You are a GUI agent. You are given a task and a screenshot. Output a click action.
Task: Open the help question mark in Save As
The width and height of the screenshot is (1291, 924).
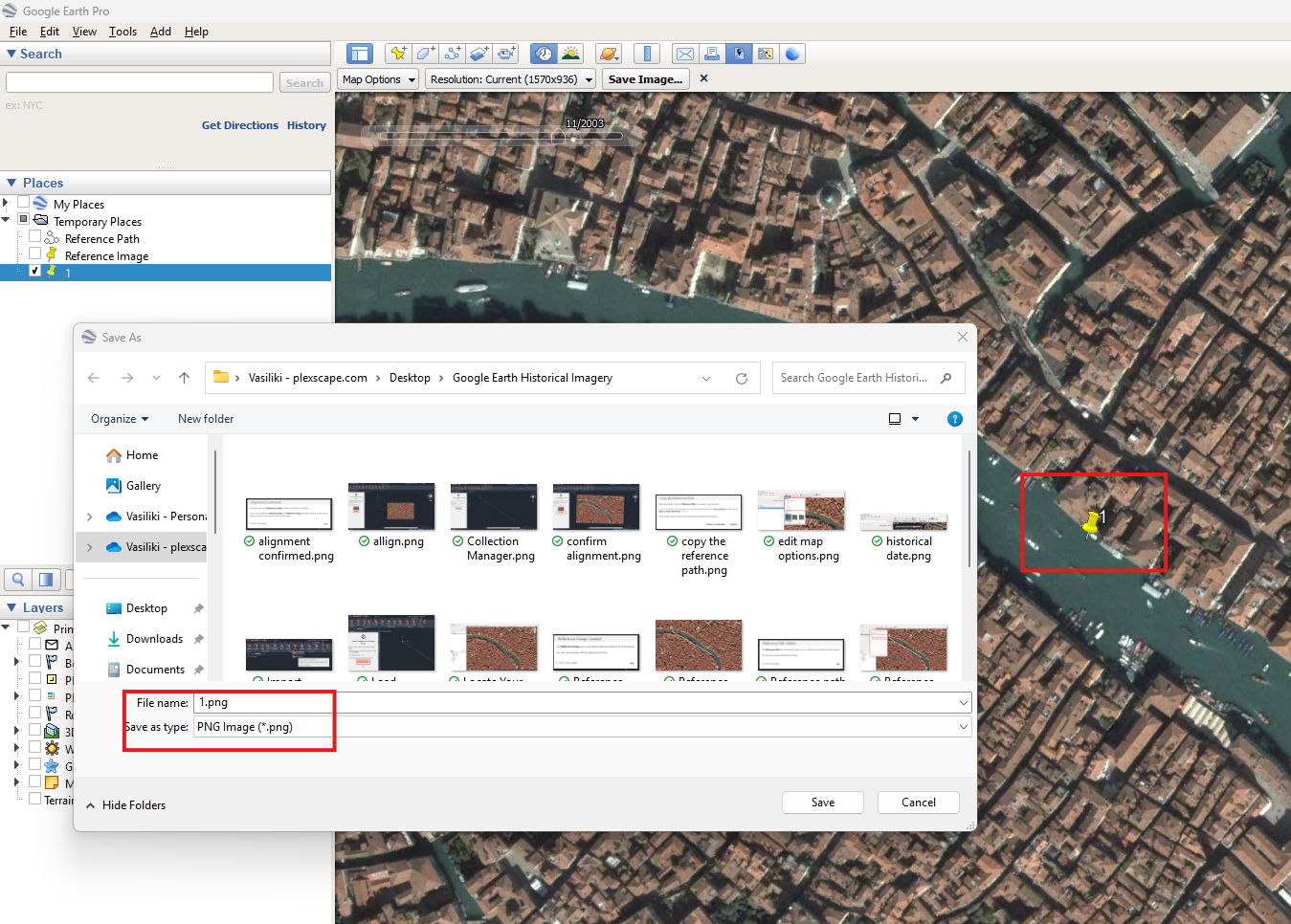(954, 419)
